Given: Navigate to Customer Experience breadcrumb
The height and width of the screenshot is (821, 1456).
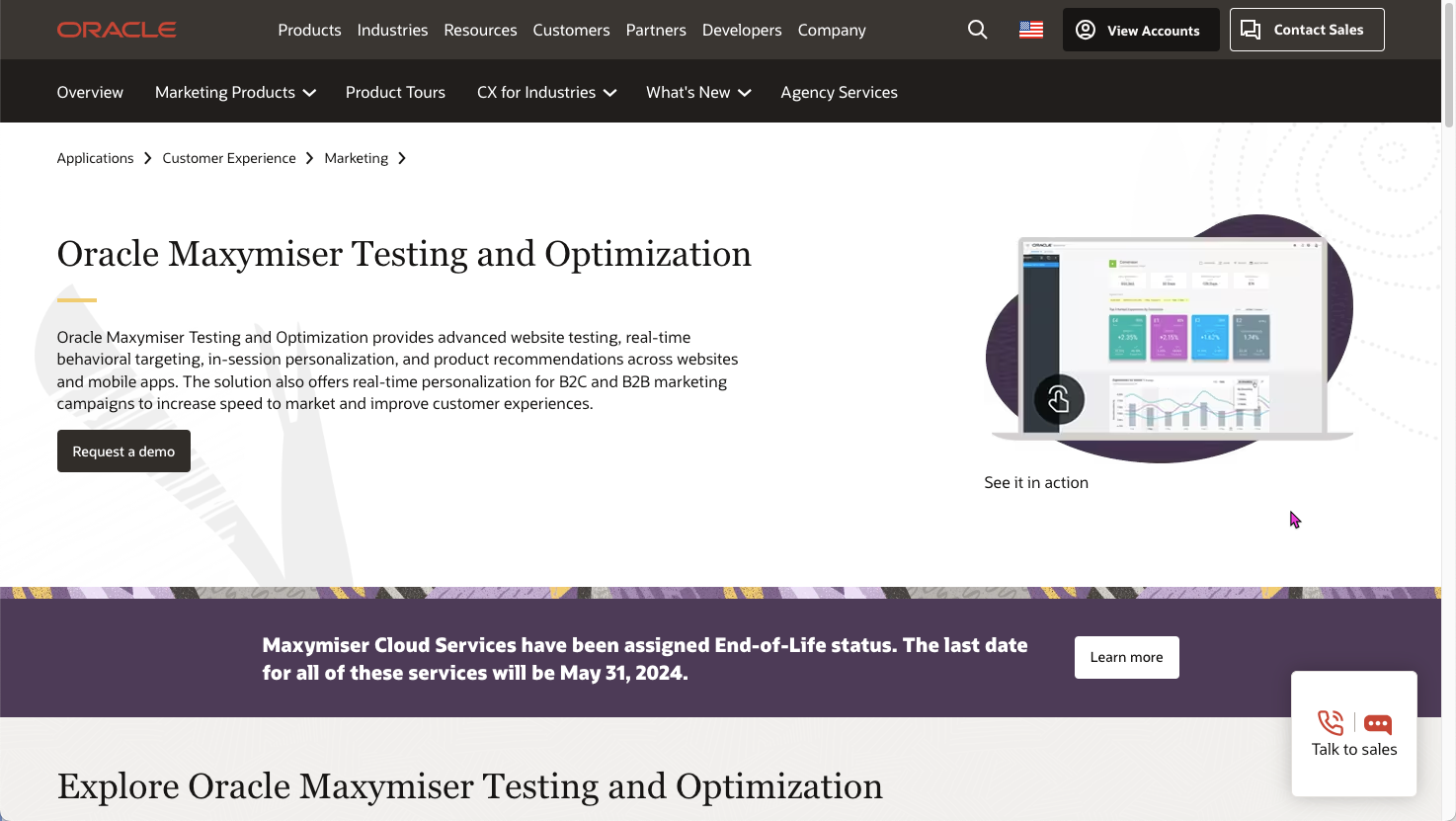Looking at the screenshot, I should click(x=229, y=158).
